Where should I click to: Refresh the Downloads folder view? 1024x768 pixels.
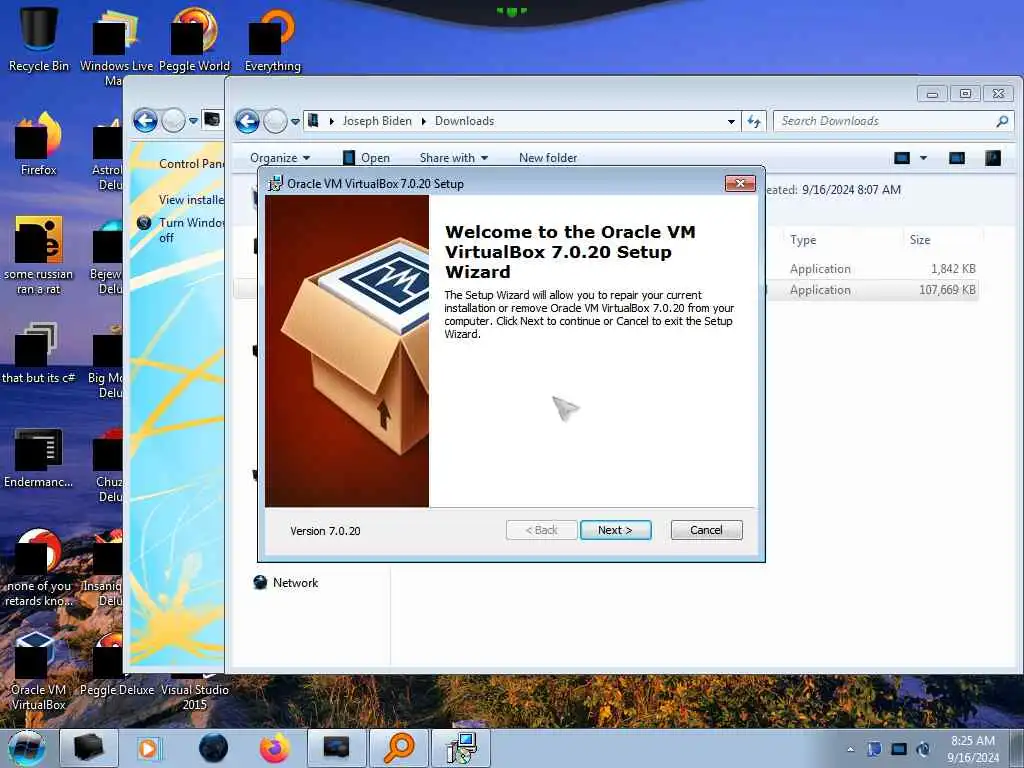pyautogui.click(x=754, y=121)
